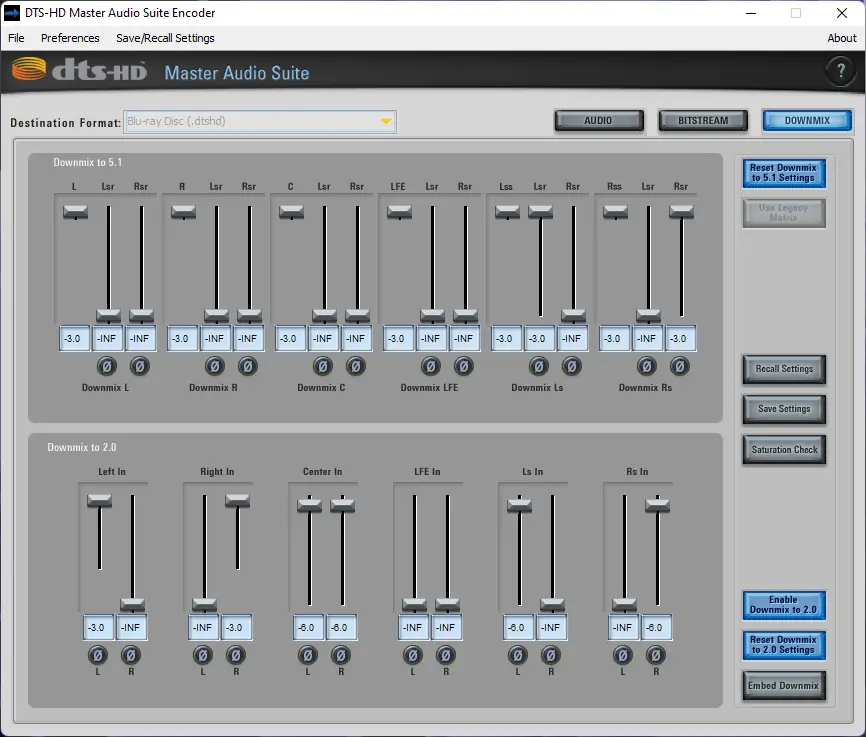Click the Recall Settings button
Image resolution: width=866 pixels, height=737 pixels.
coord(784,369)
